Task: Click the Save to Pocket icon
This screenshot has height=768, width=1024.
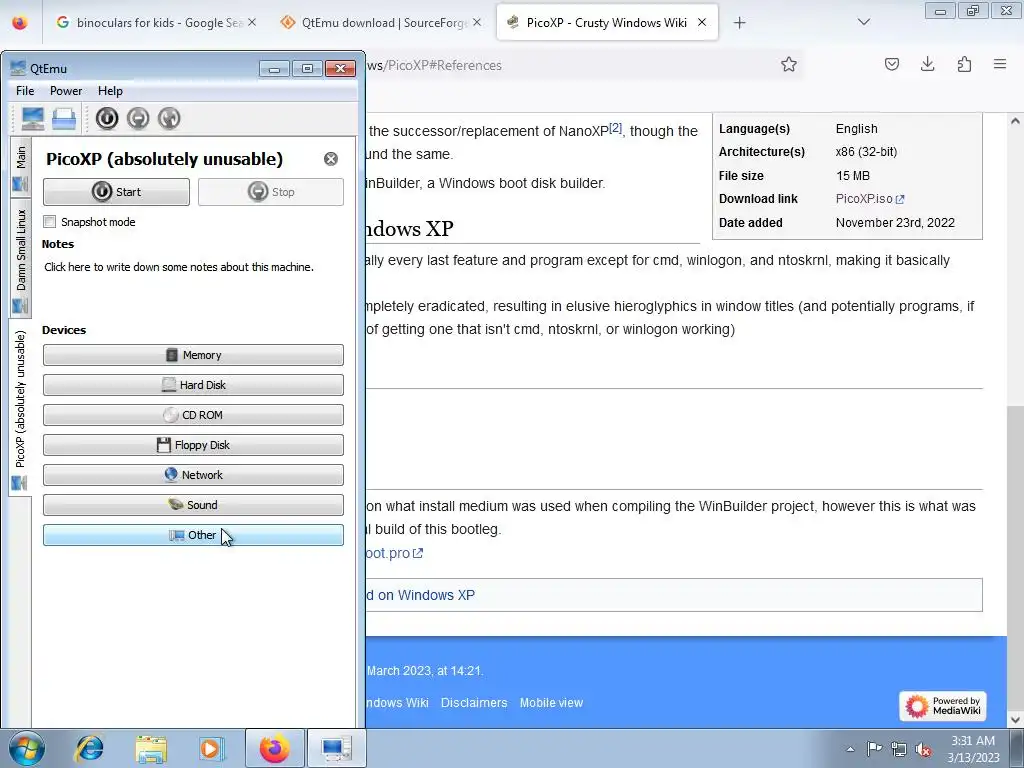Action: tap(892, 64)
